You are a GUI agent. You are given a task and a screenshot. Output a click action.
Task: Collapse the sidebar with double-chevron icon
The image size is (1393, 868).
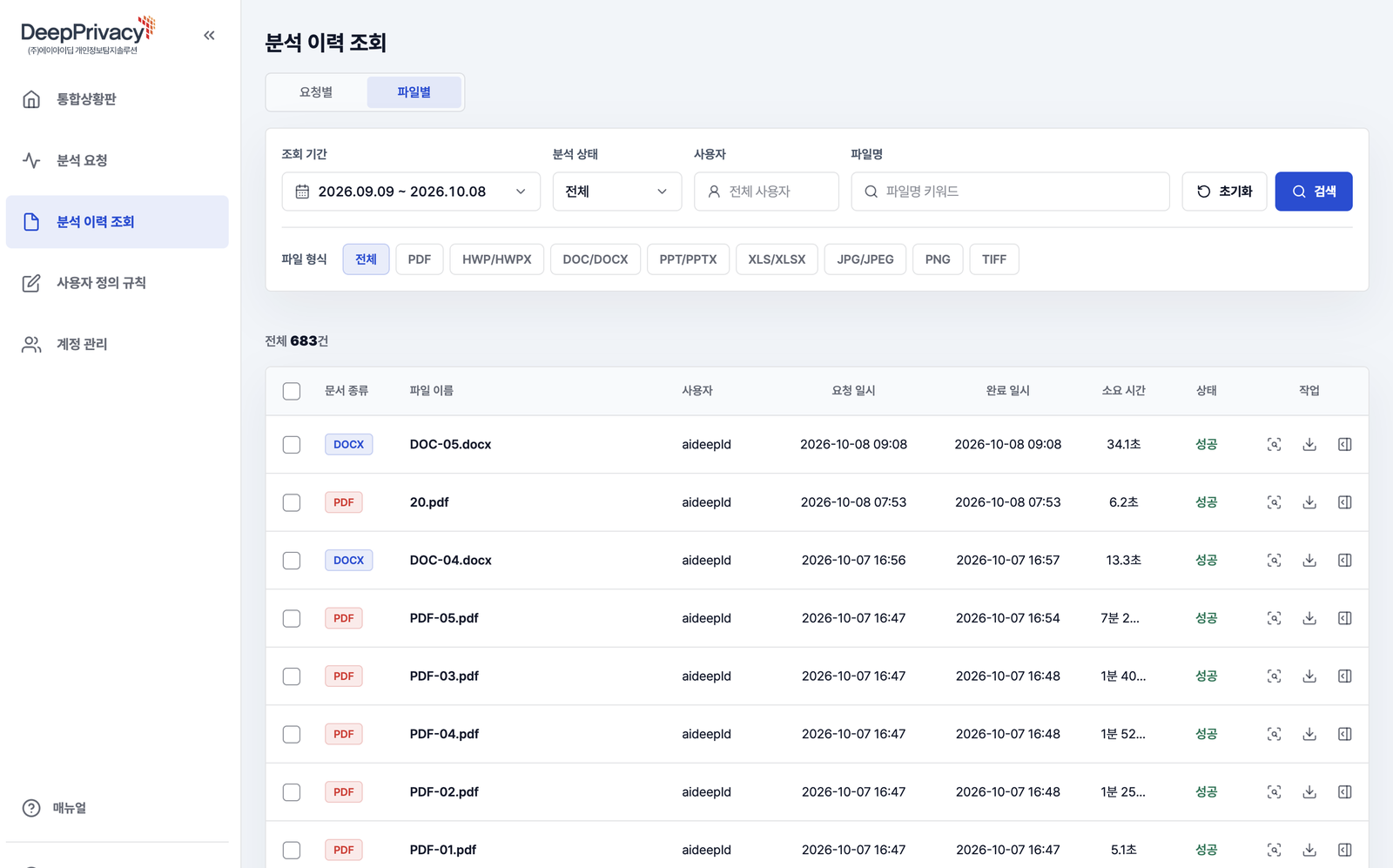tap(209, 36)
